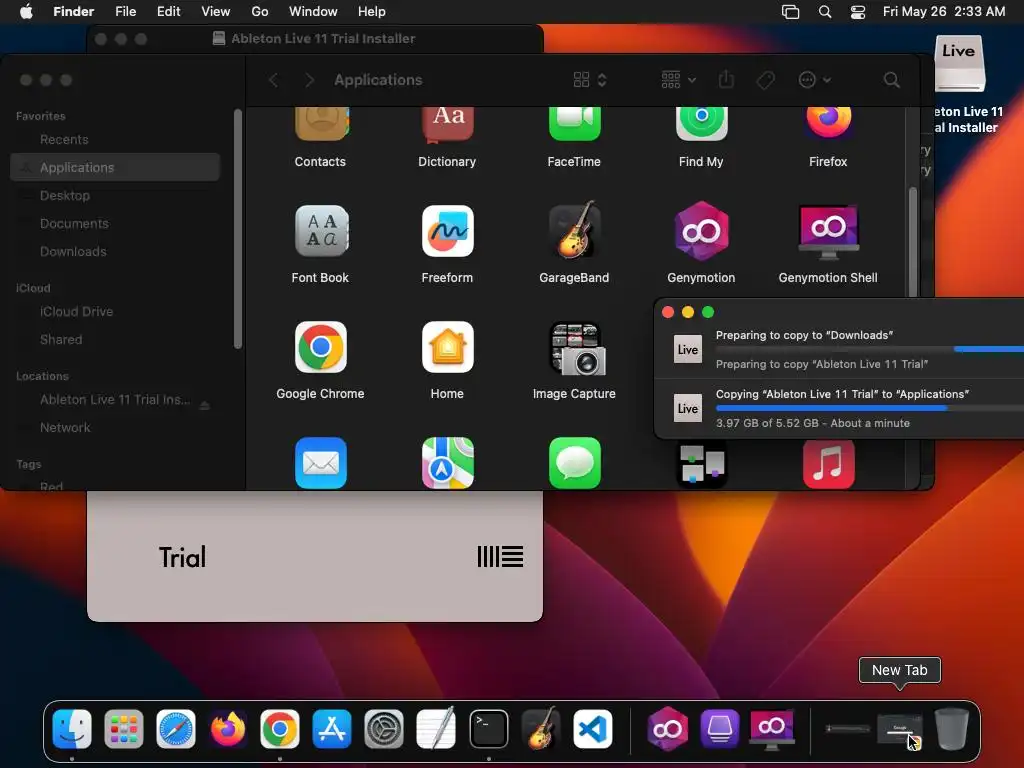
Task: Open Launchpad from the Dock
Action: click(x=123, y=728)
